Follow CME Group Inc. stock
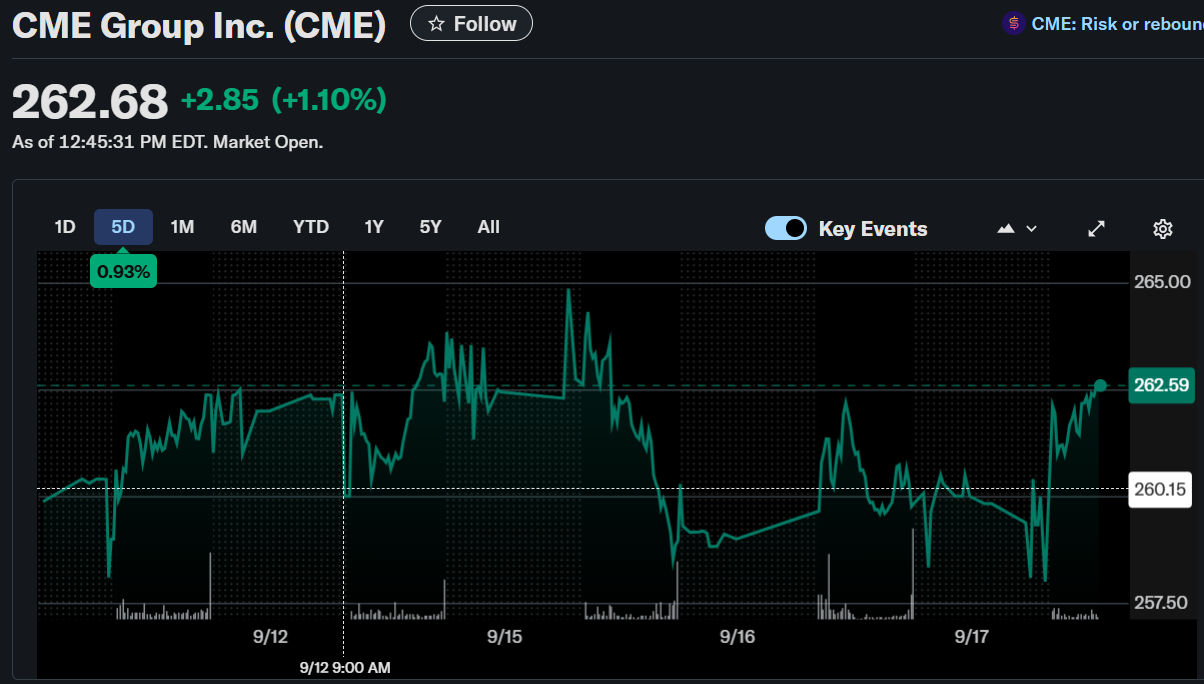This screenshot has height=684, width=1204. point(471,24)
